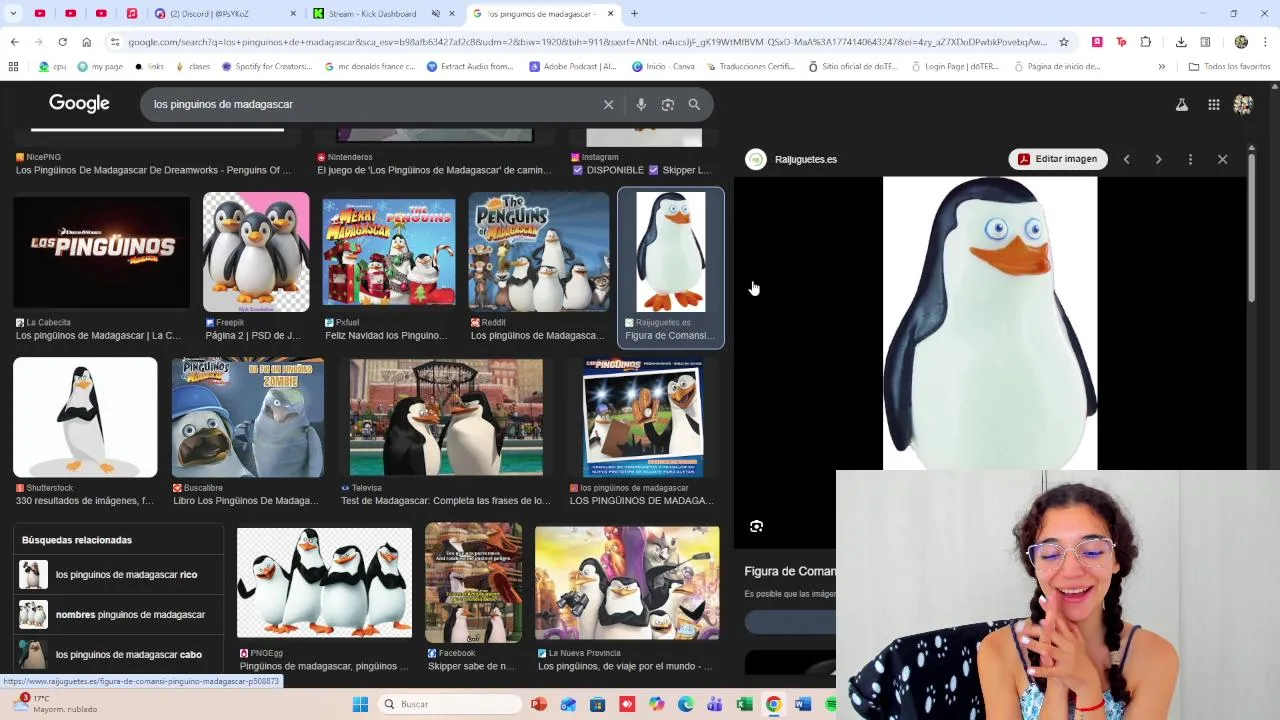Viewport: 1280px width, 720px height.
Task: Search inside image with lens icon in preview
Action: pos(756,526)
